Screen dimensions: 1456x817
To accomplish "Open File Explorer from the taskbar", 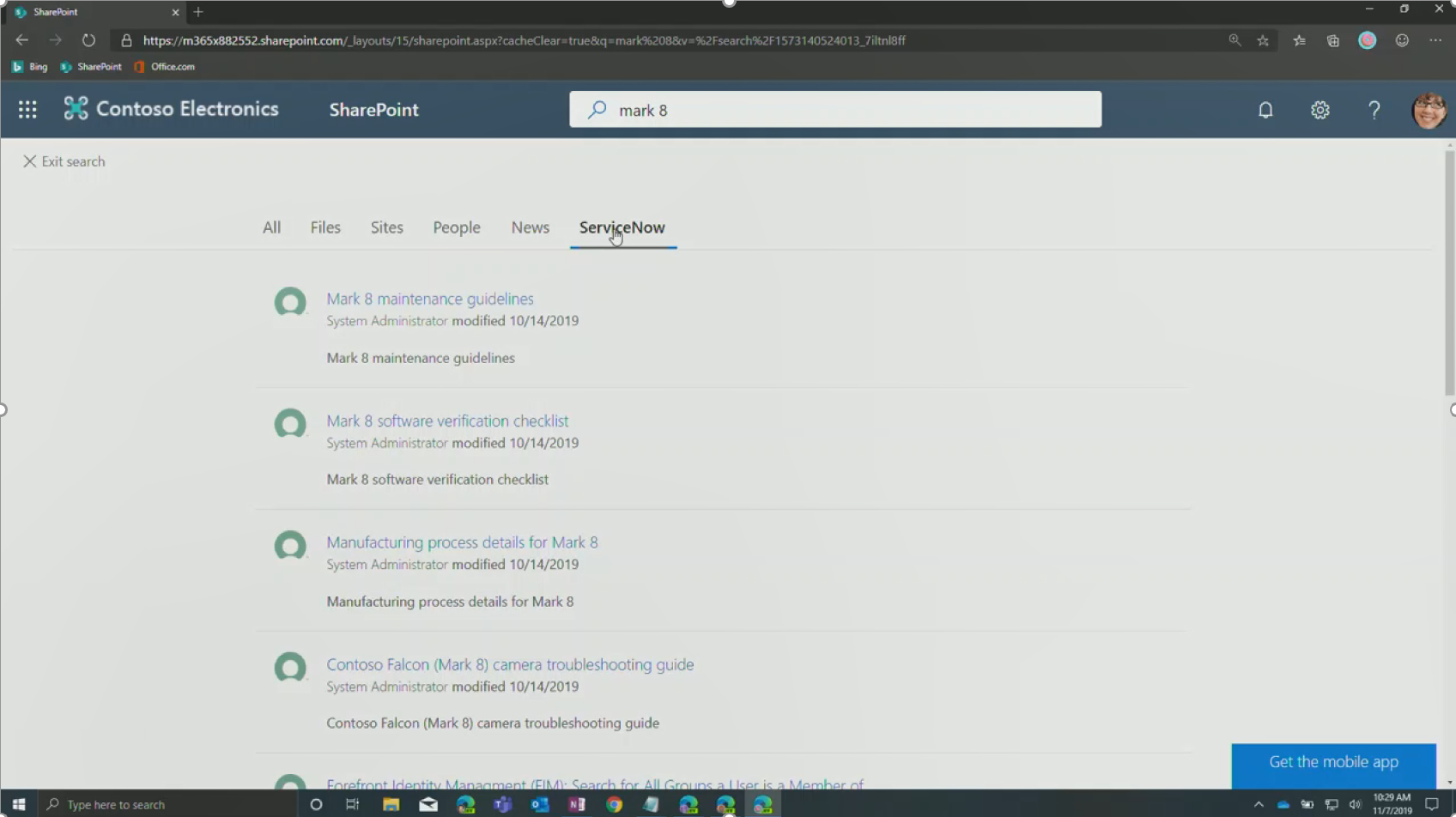I will [x=391, y=804].
